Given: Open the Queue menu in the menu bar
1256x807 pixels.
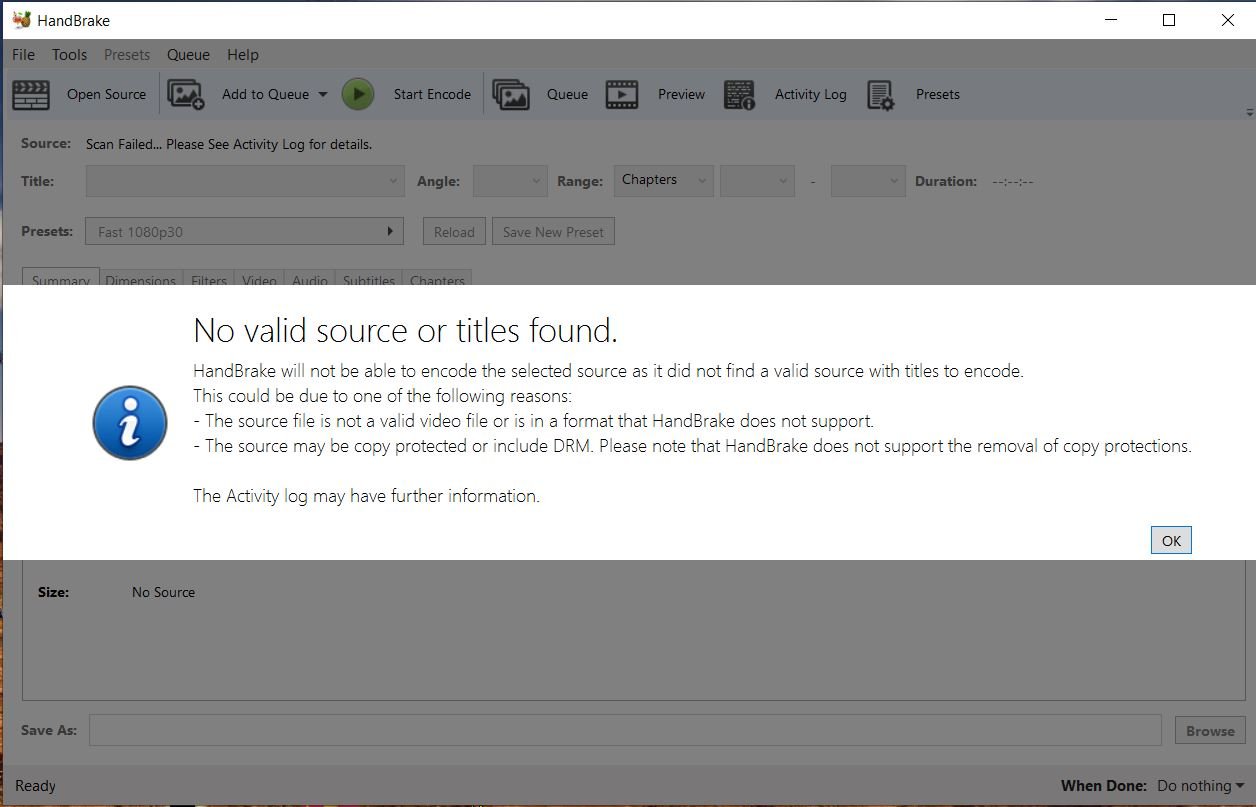Looking at the screenshot, I should coord(188,54).
